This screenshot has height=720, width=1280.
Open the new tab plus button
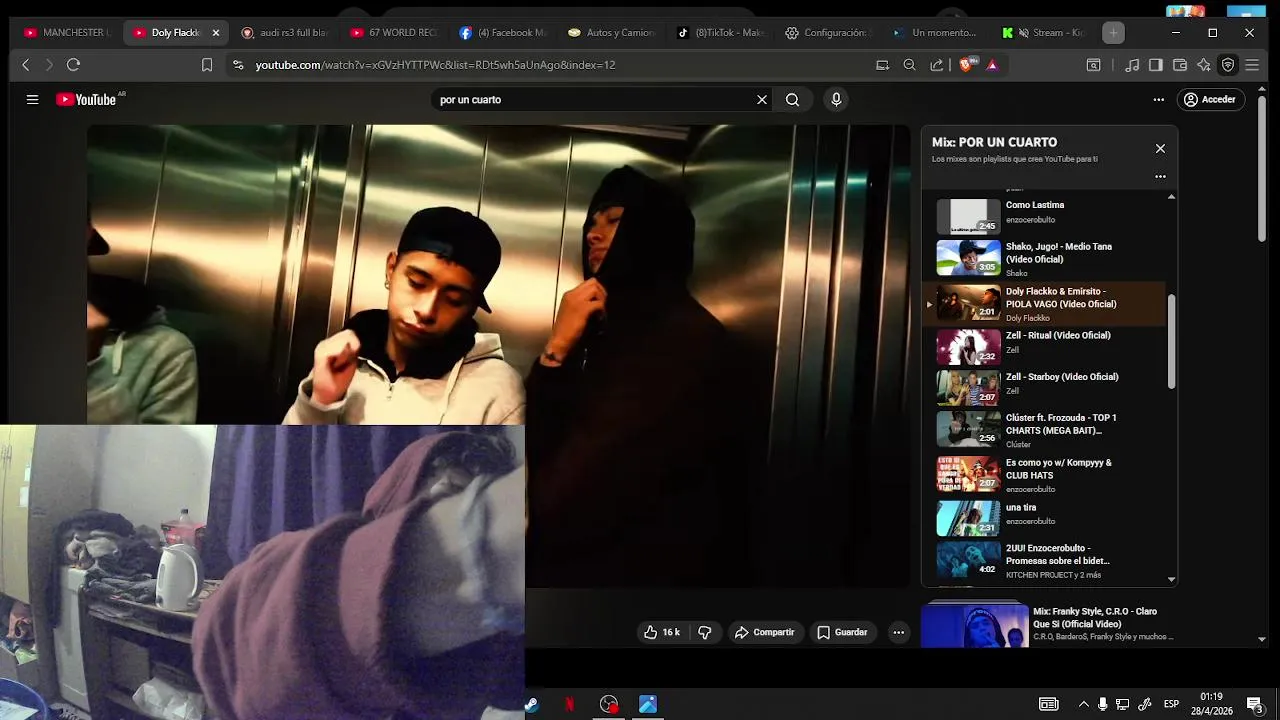click(1113, 33)
